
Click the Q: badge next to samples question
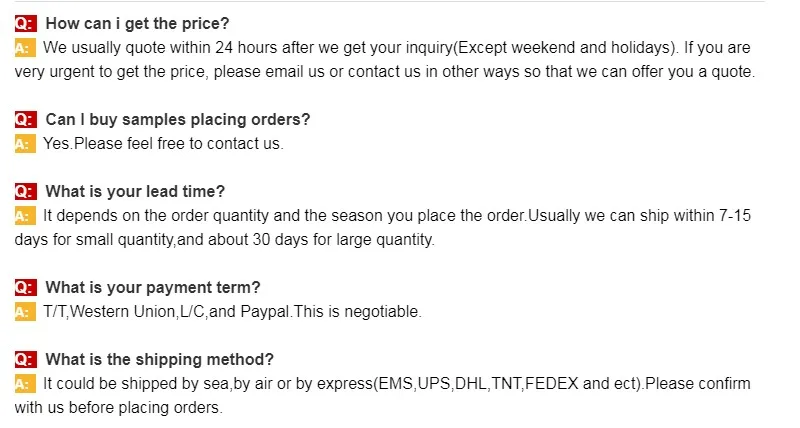coord(25,119)
